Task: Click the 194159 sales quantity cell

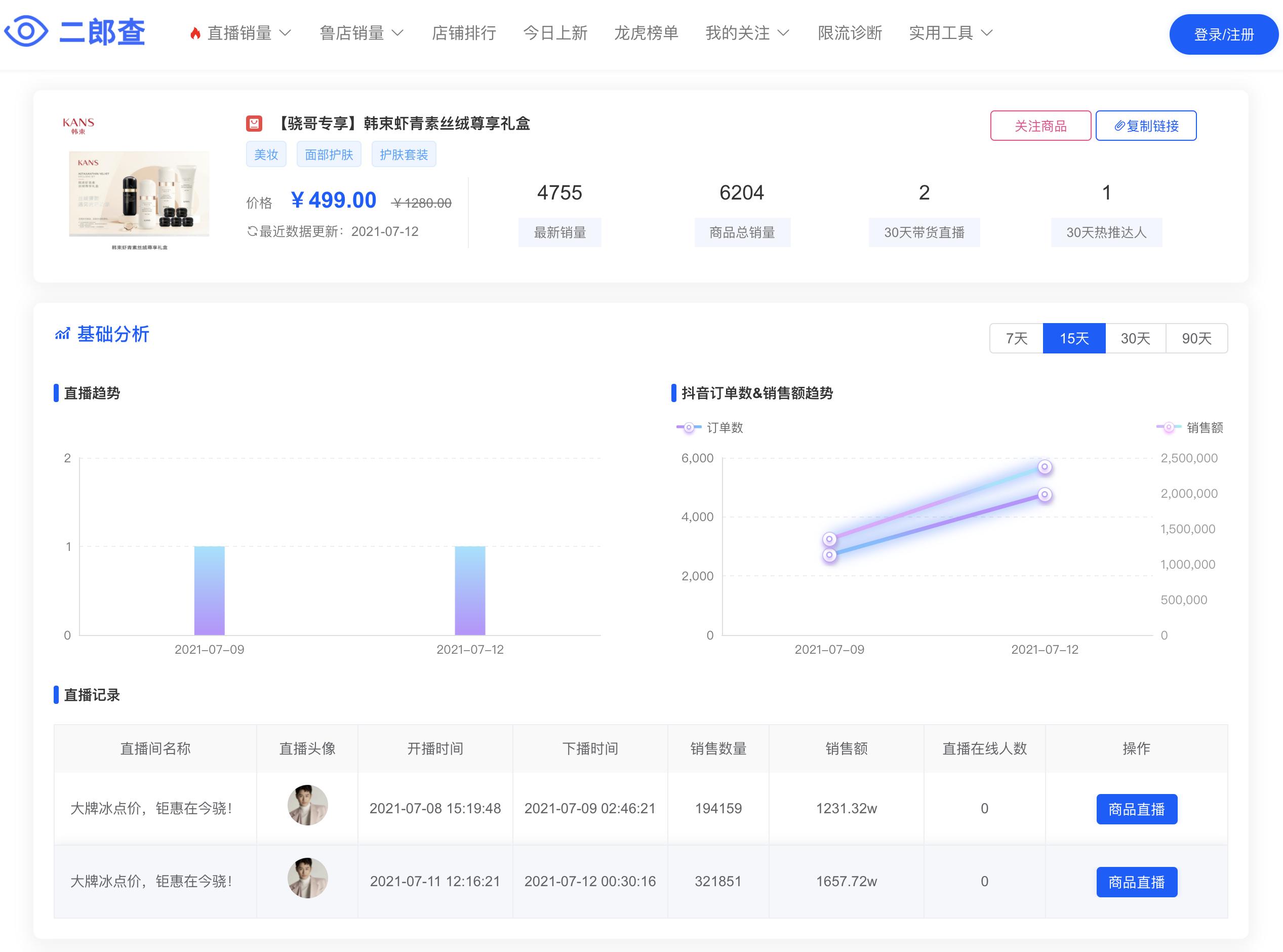Action: tap(718, 809)
